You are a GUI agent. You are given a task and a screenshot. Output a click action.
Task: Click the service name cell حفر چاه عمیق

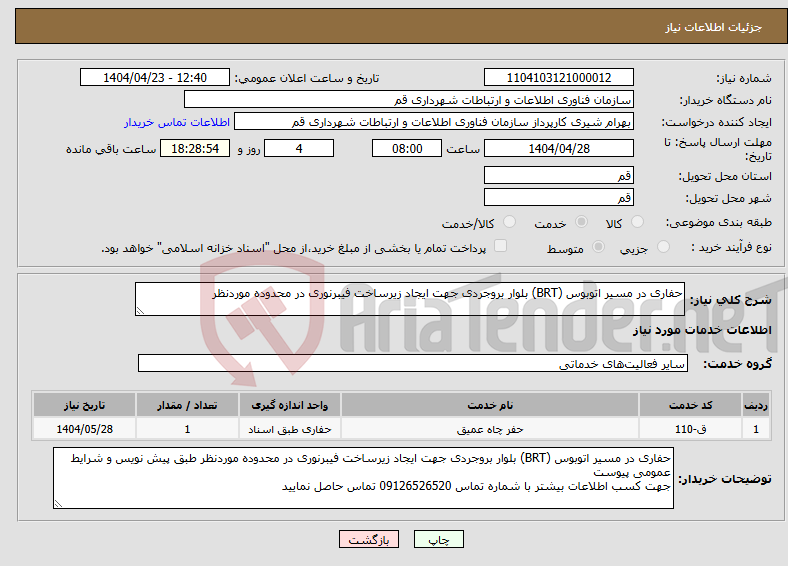tap(490, 429)
